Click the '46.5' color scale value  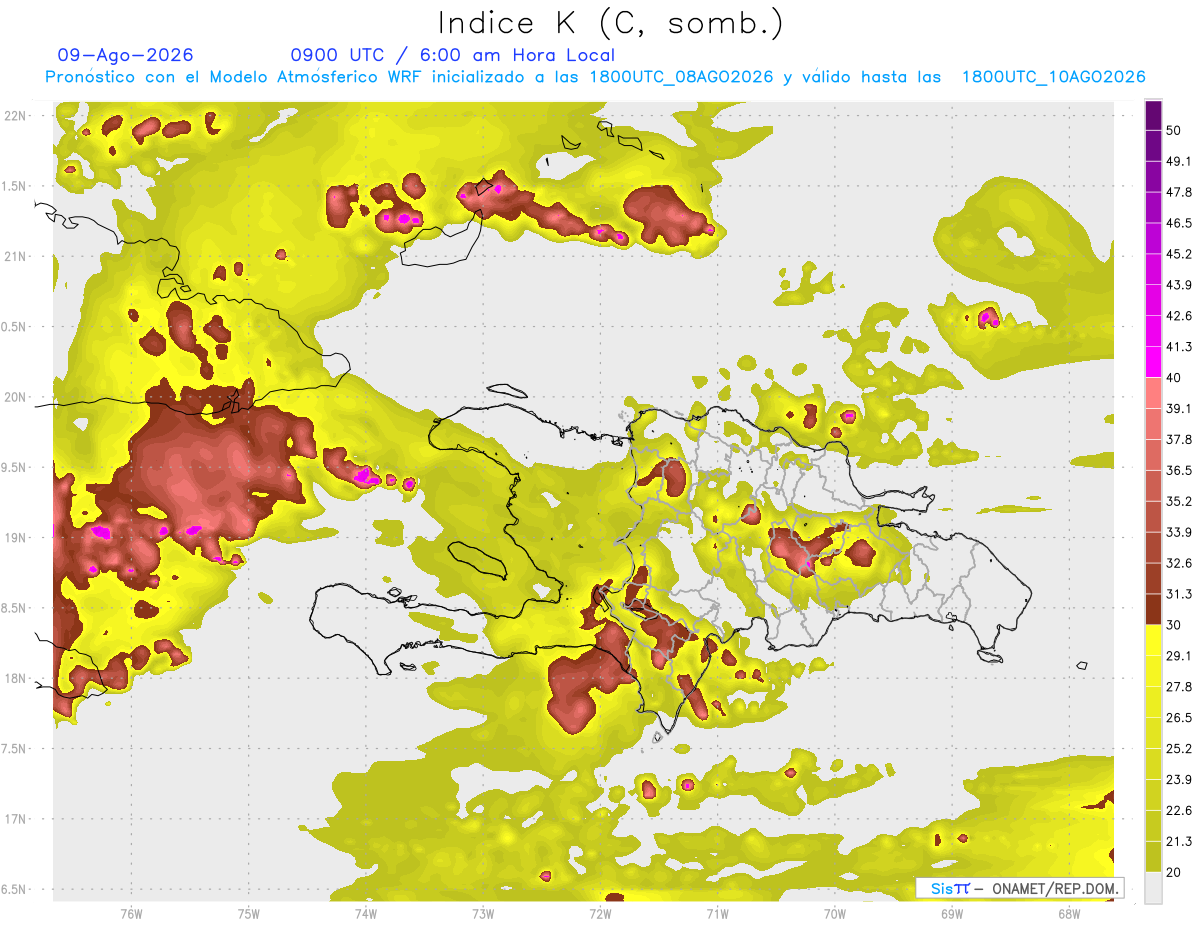[1179, 223]
